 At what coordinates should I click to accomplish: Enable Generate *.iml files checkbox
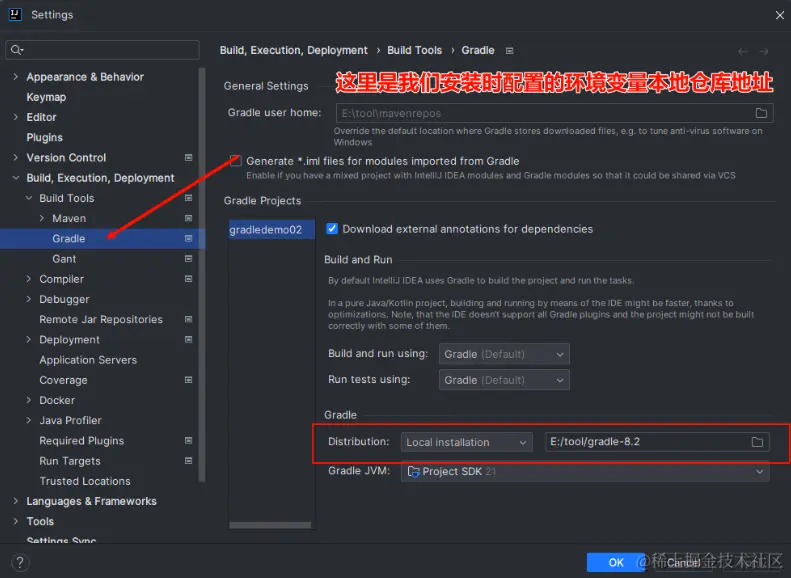pos(236,161)
